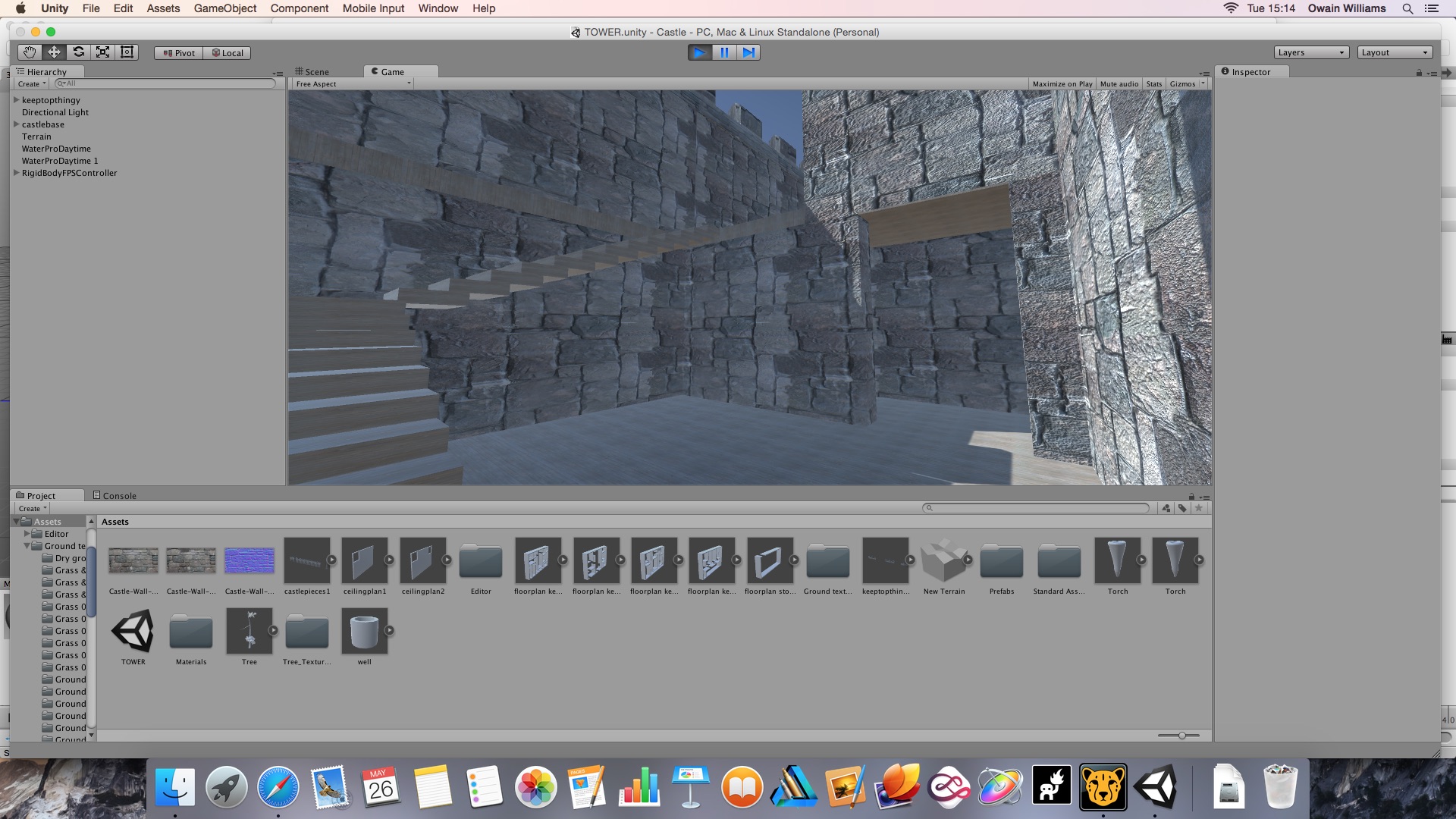Select the Hand tool in the toolbar

(30, 52)
